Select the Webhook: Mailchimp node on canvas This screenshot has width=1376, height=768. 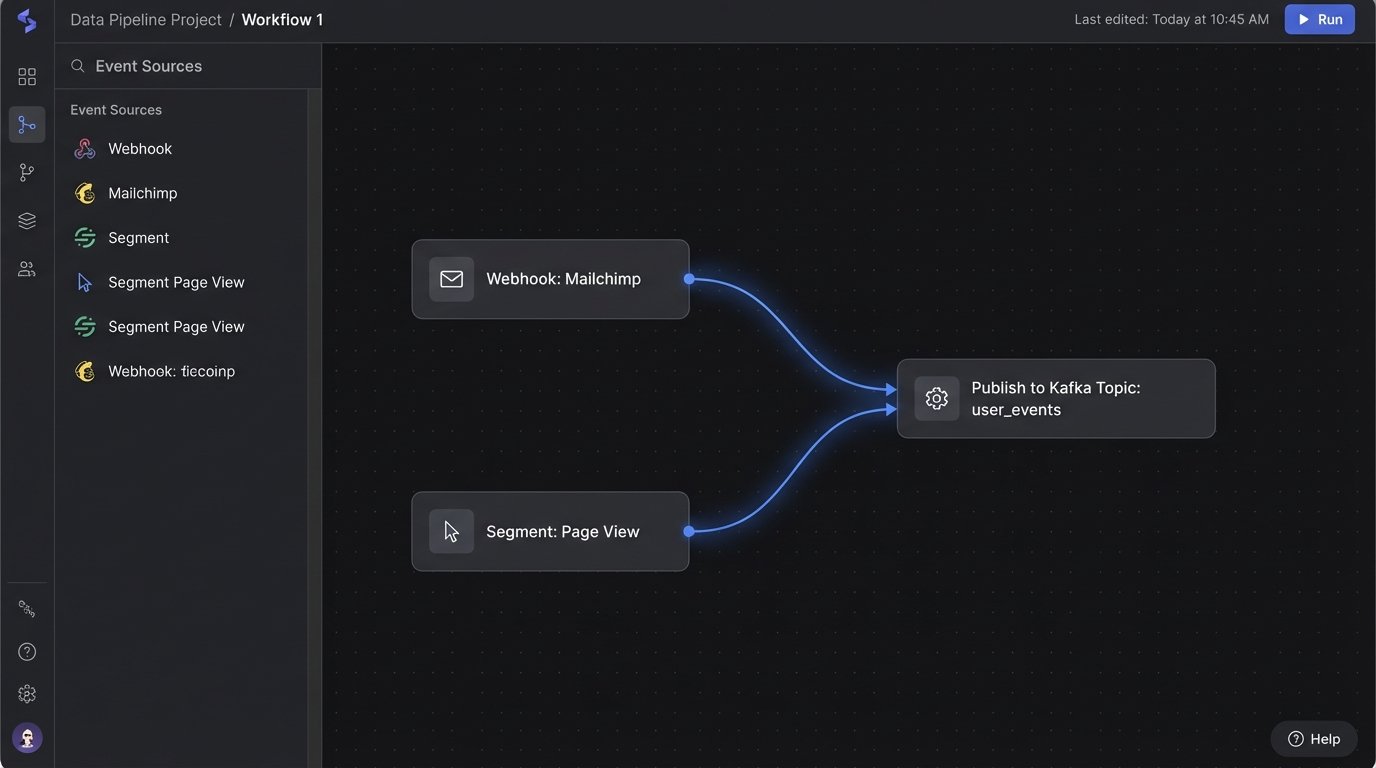(x=550, y=279)
